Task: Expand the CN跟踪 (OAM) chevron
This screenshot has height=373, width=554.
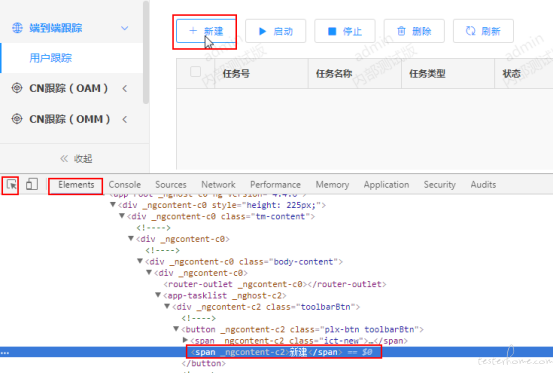Action: click(x=125, y=88)
